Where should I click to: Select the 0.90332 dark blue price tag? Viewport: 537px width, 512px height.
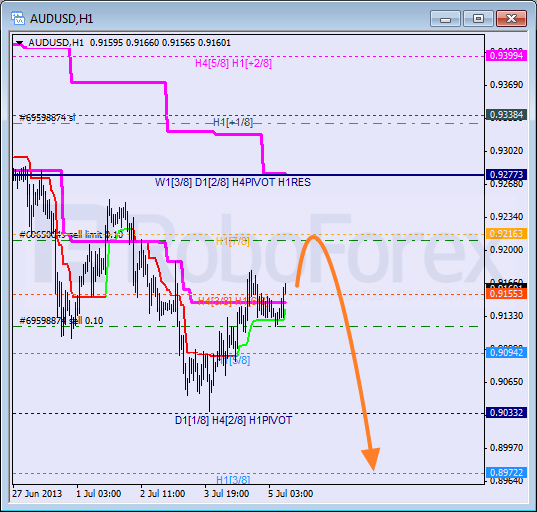coord(506,413)
